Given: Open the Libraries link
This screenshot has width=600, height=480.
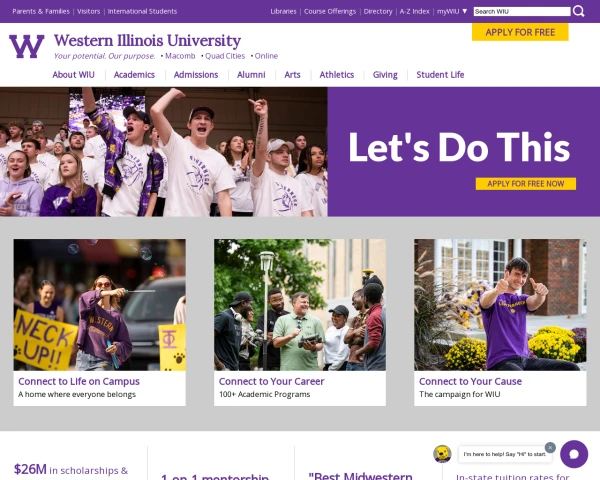Looking at the screenshot, I should [283, 11].
